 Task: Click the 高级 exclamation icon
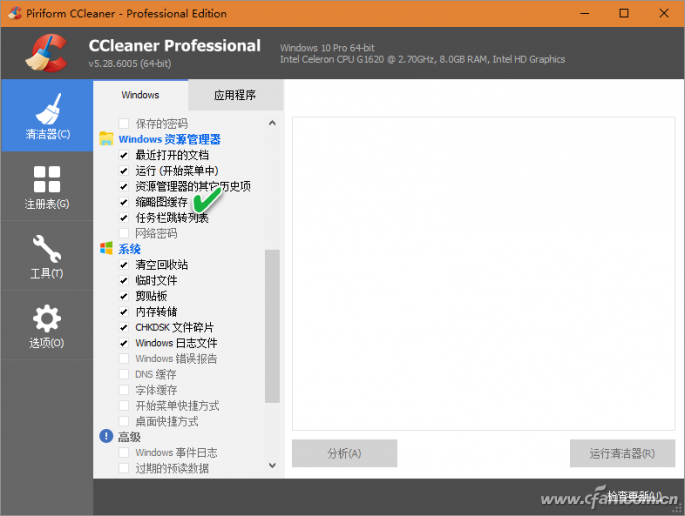(x=106, y=436)
